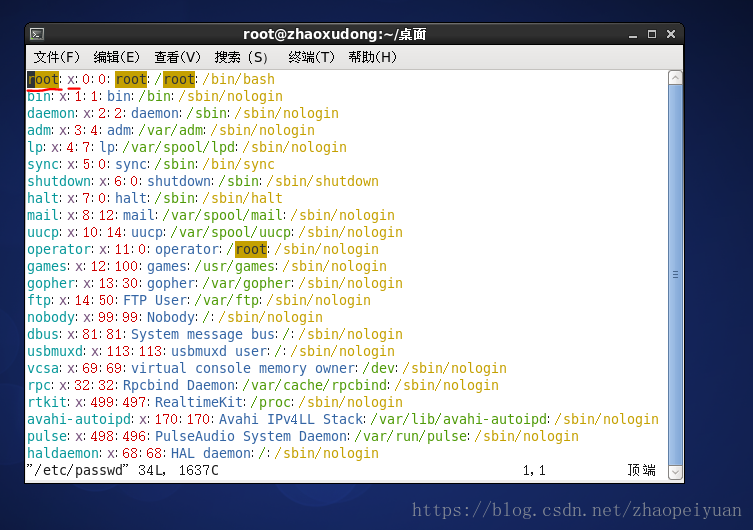Click 'games' username at line start

pos(47,266)
